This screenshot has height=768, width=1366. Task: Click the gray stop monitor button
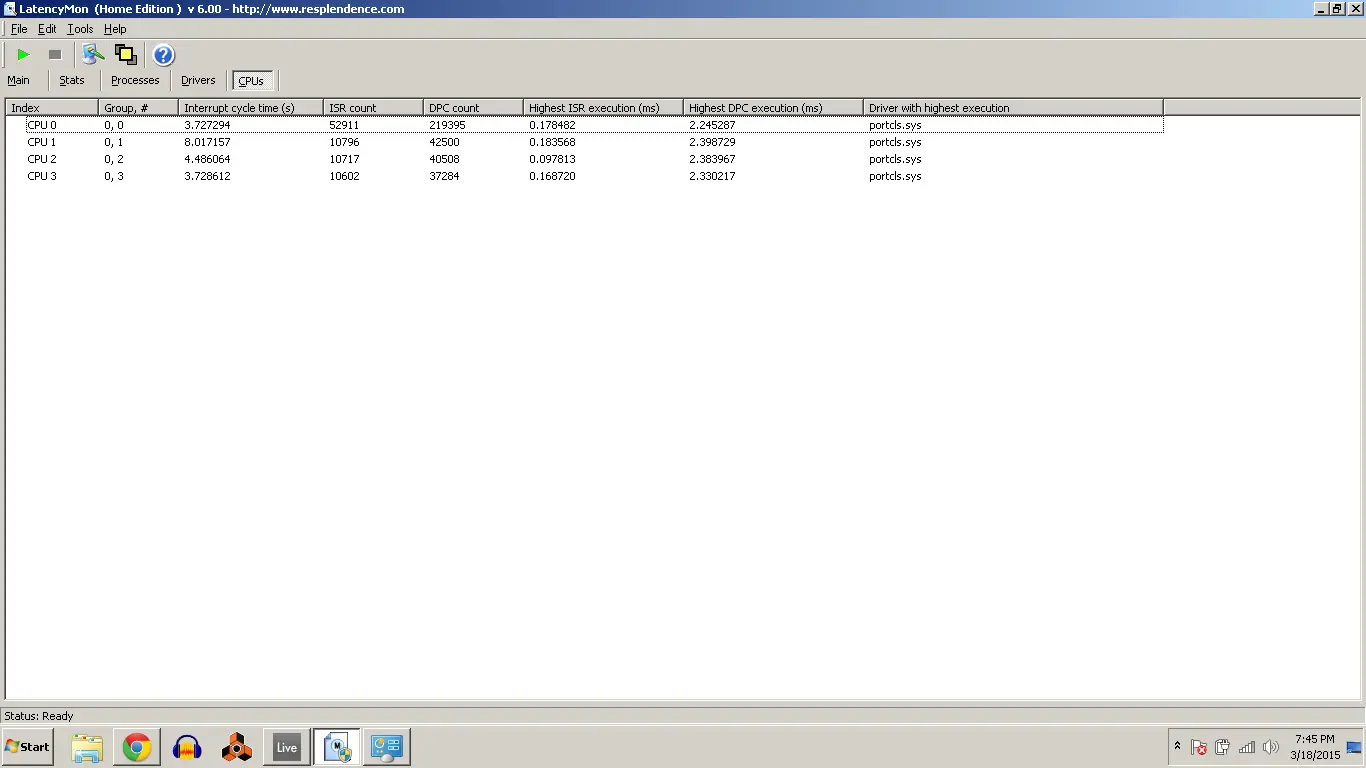point(55,55)
